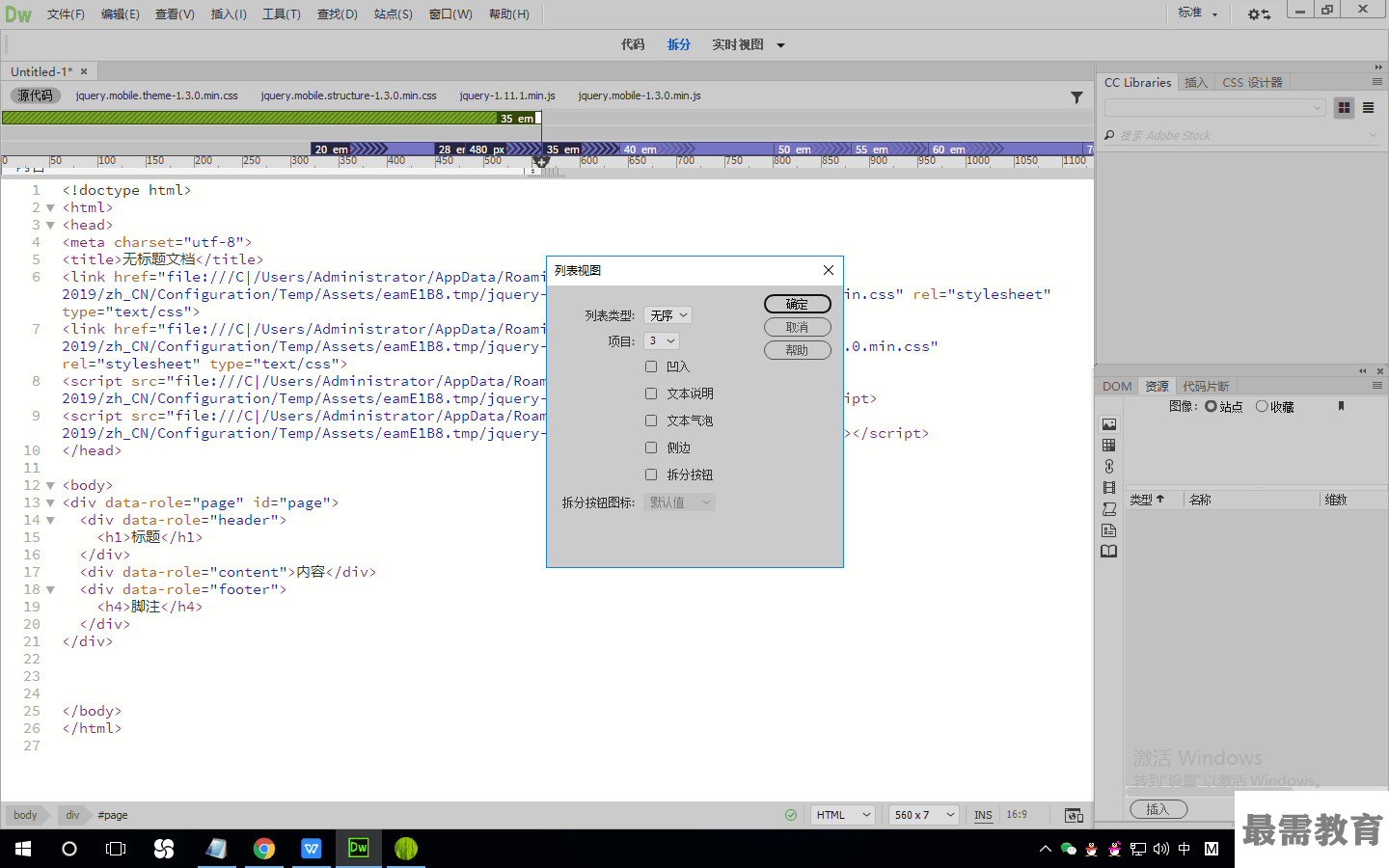The height and width of the screenshot is (868, 1389).
Task: Open Task View on the taskbar
Action: 116,849
